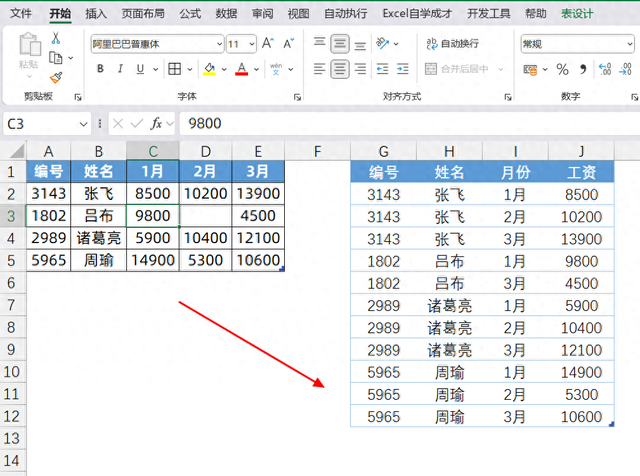This screenshot has width=640, height=476.
Task: Expand the borders dropdown arrow
Action: [190, 69]
